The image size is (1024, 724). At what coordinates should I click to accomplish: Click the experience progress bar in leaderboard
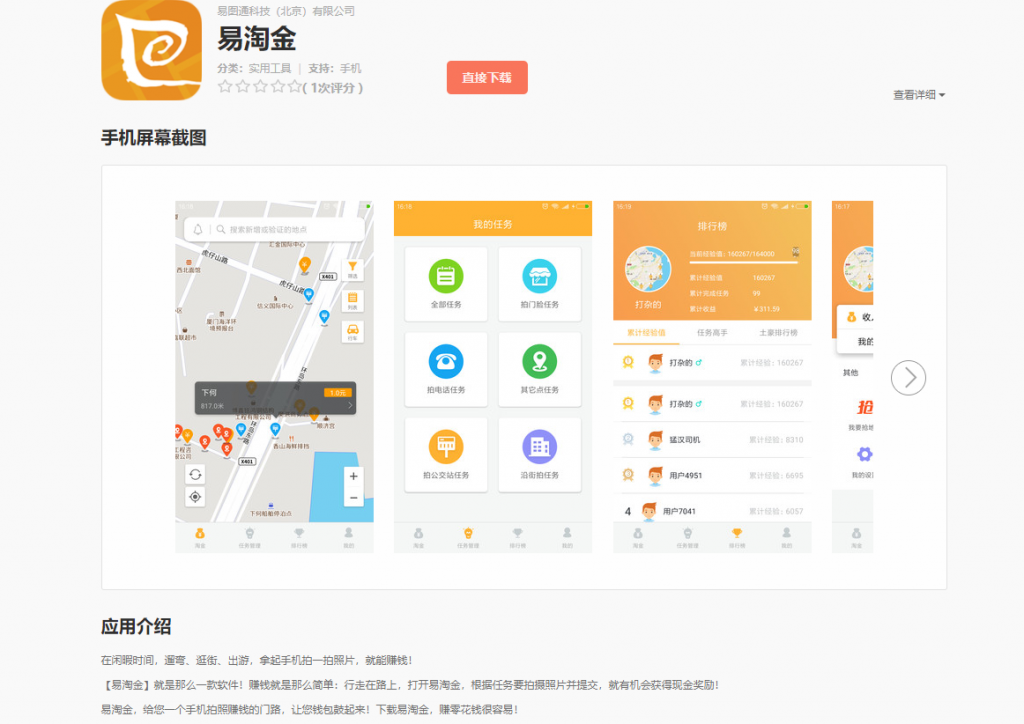pyautogui.click(x=743, y=262)
